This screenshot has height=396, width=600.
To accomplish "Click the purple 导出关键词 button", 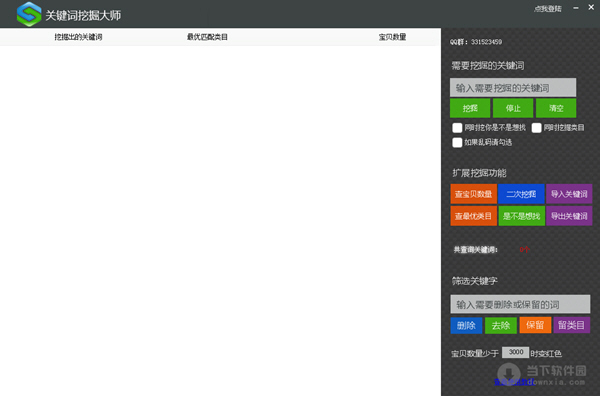I will click(x=569, y=216).
